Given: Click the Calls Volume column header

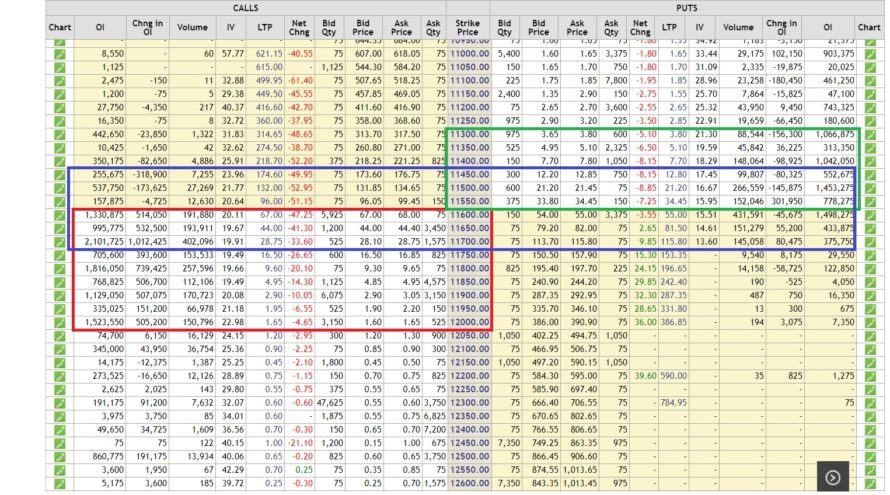Looking at the screenshot, I should 192,27.
